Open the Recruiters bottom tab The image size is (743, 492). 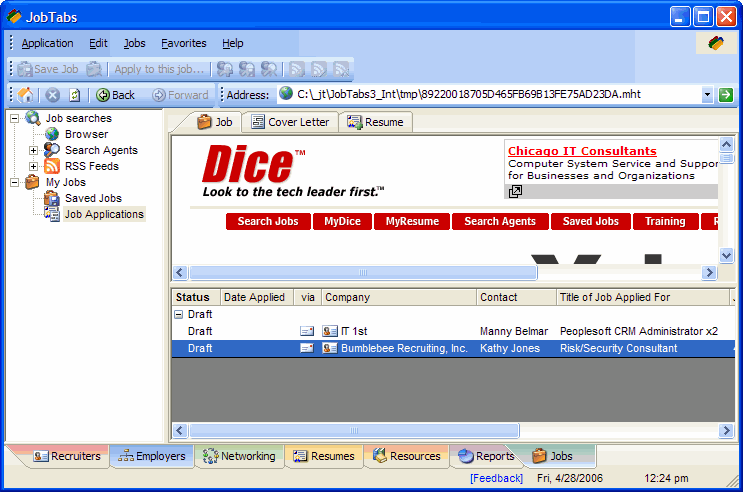(67, 456)
